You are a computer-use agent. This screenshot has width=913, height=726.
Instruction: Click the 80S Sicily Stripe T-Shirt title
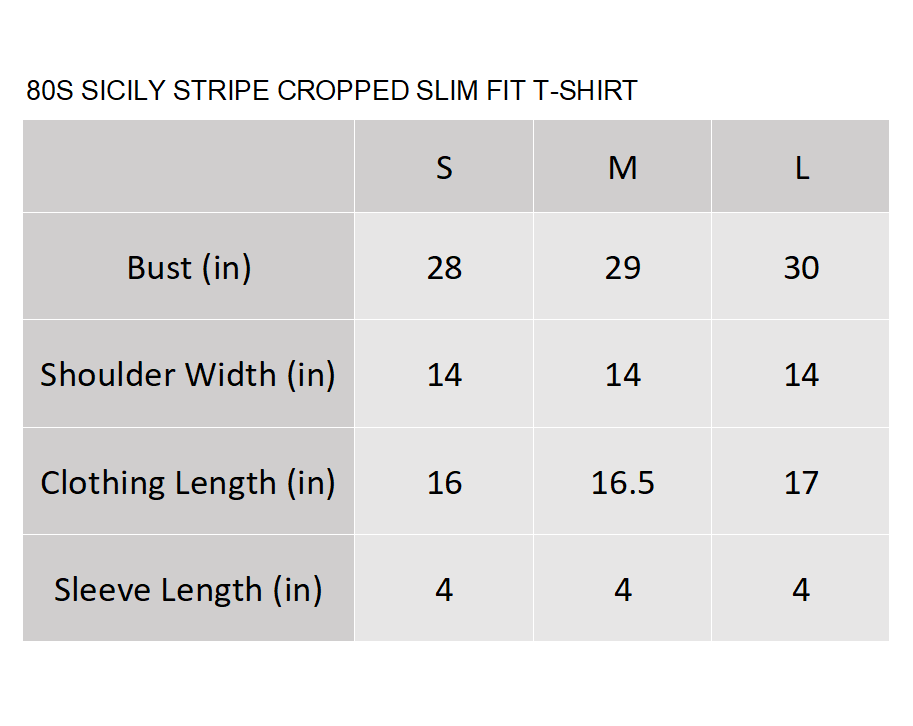click(x=332, y=91)
